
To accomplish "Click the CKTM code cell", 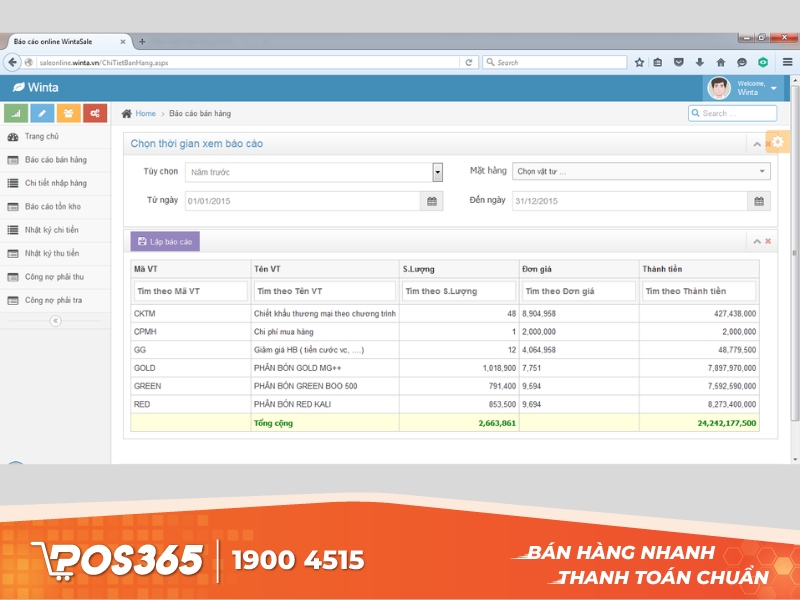I will click(190, 313).
